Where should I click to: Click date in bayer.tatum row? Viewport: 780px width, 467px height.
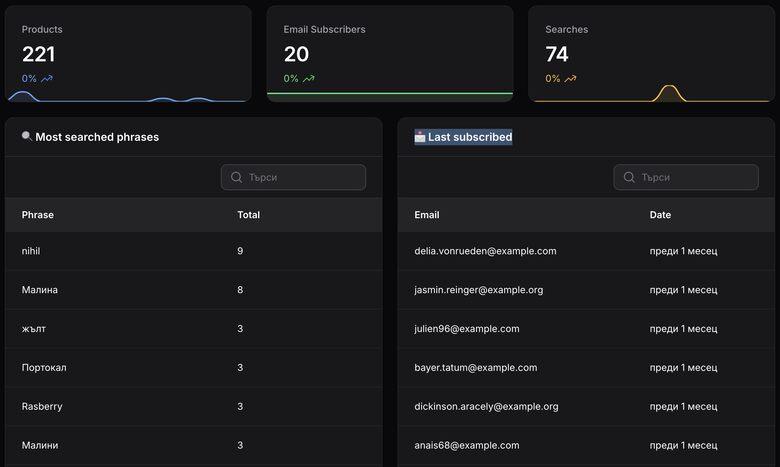tap(683, 368)
